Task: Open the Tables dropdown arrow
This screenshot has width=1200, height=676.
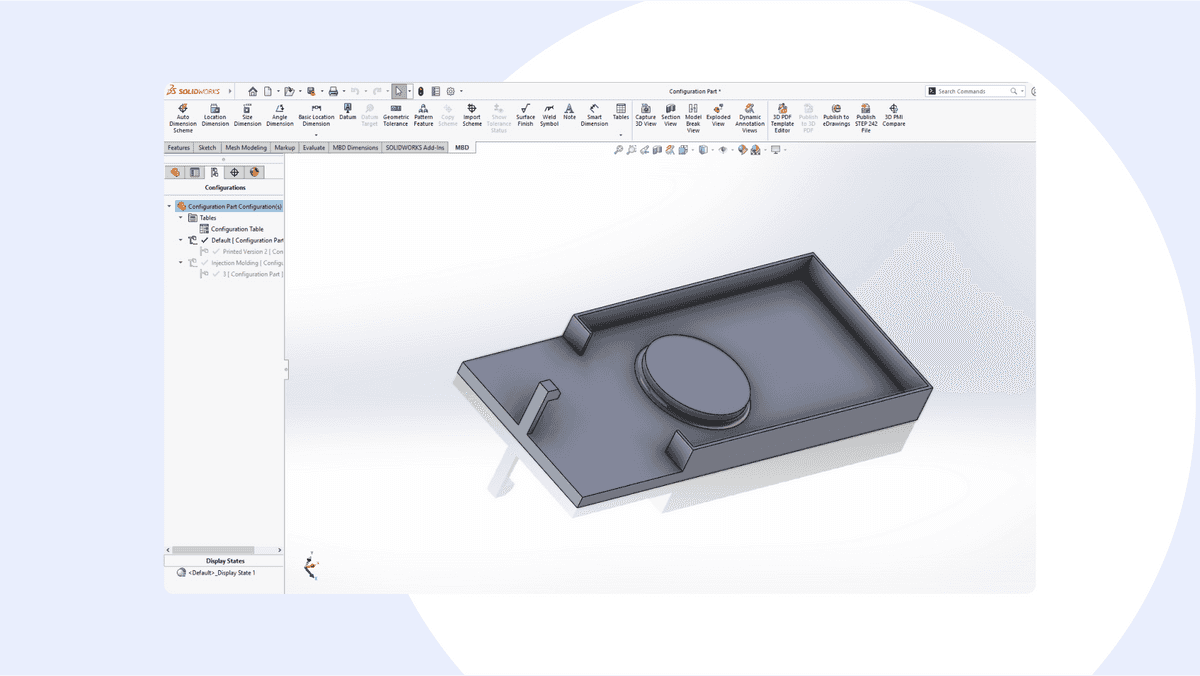Action: point(621,135)
